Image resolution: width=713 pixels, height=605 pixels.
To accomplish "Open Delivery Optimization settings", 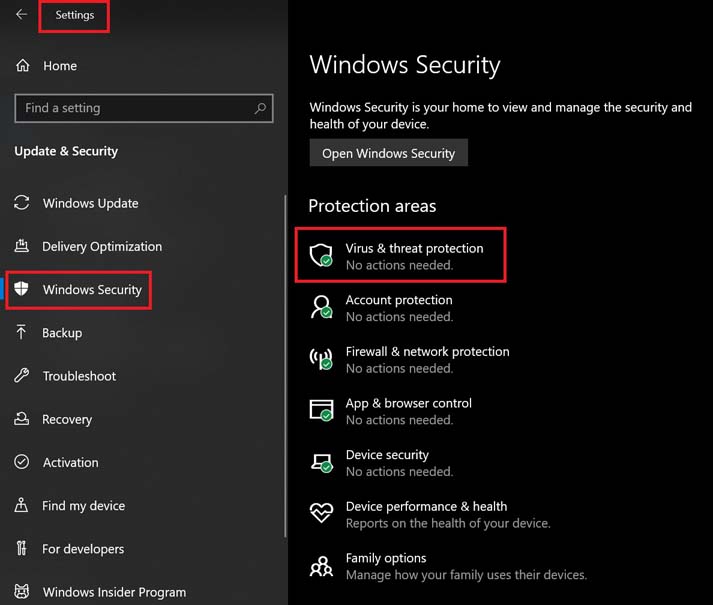I will (102, 246).
